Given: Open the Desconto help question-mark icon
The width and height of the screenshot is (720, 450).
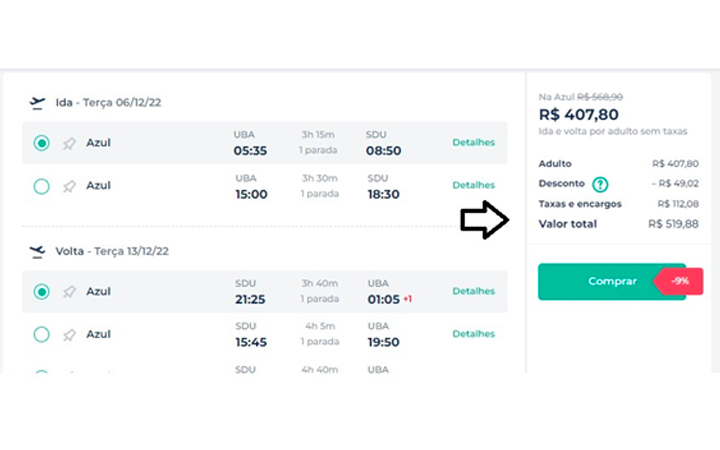Looking at the screenshot, I should pyautogui.click(x=600, y=184).
